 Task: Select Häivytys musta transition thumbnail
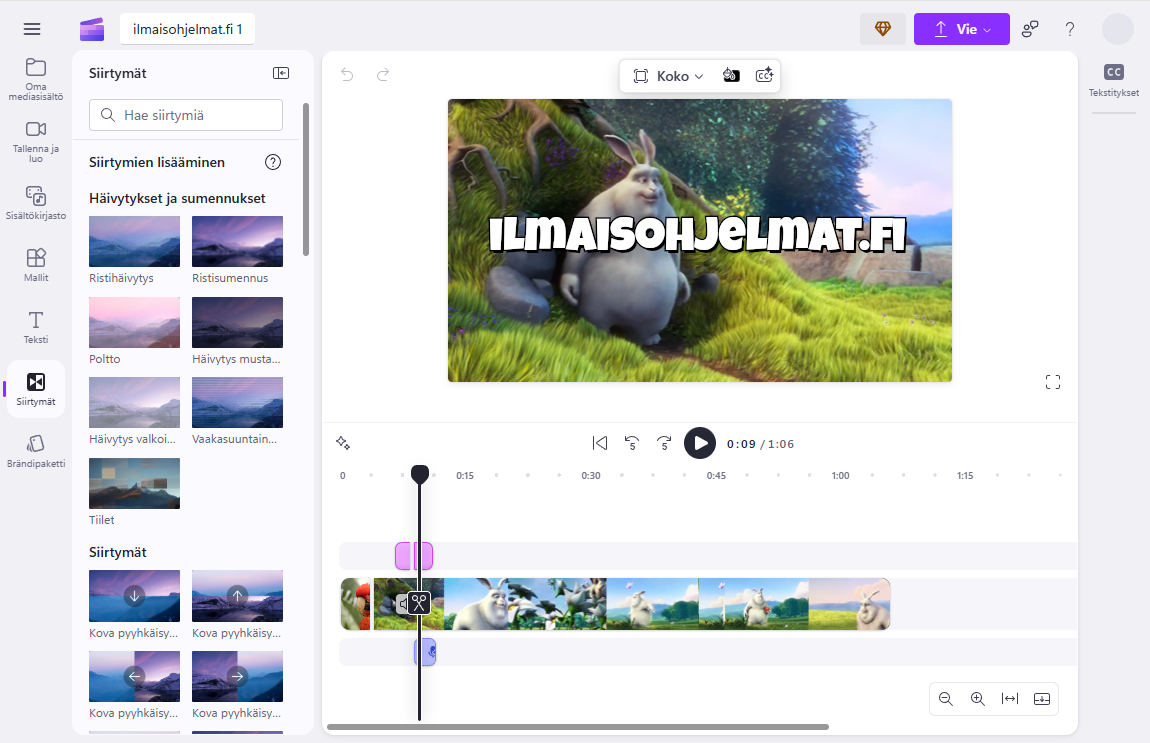point(237,322)
